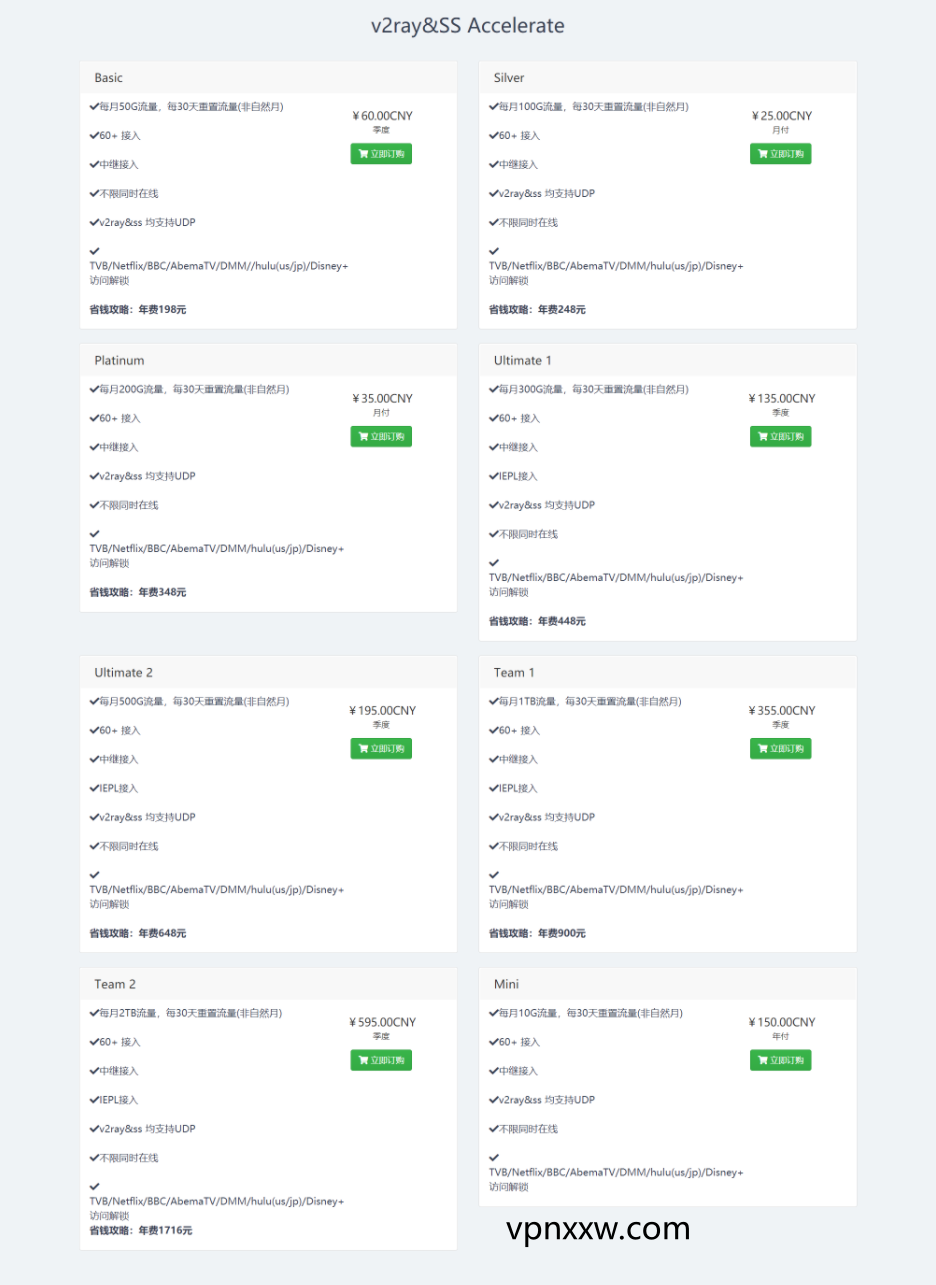Click the Silver plan order button
This screenshot has height=1285, width=936.
point(780,154)
